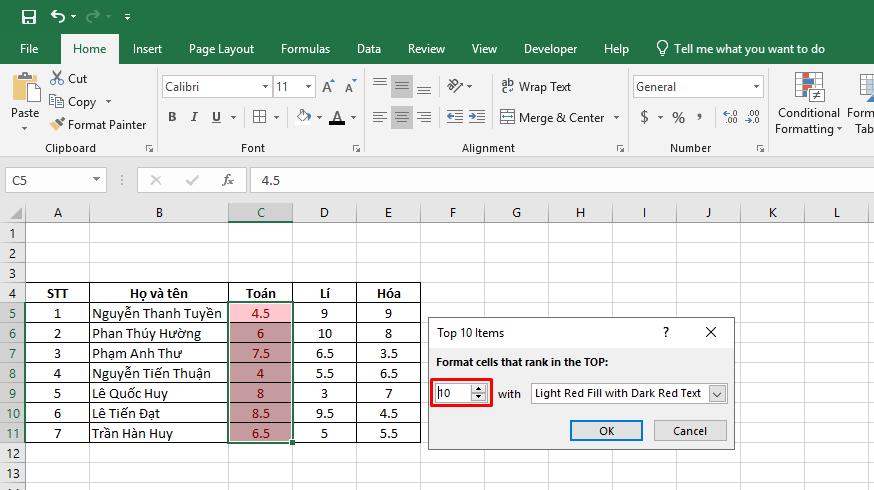Screen dimensions: 874x490
Task: Click Merge & Center
Action: tap(552, 117)
